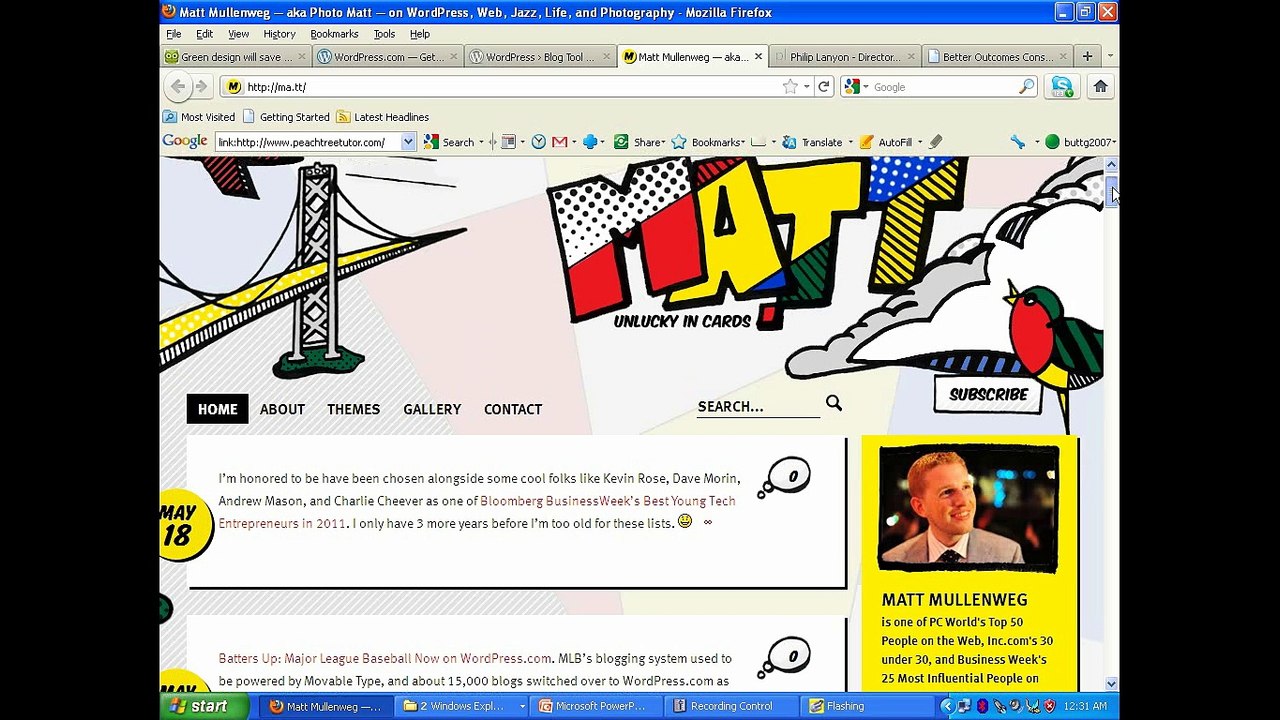
Task: Open the History menu
Action: (279, 34)
